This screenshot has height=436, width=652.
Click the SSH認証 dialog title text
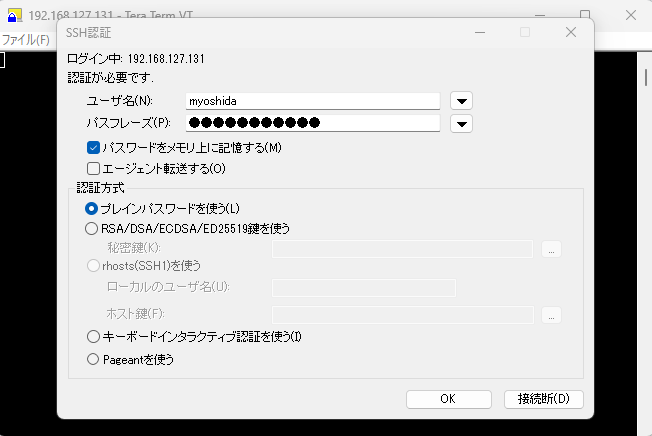coord(88,33)
